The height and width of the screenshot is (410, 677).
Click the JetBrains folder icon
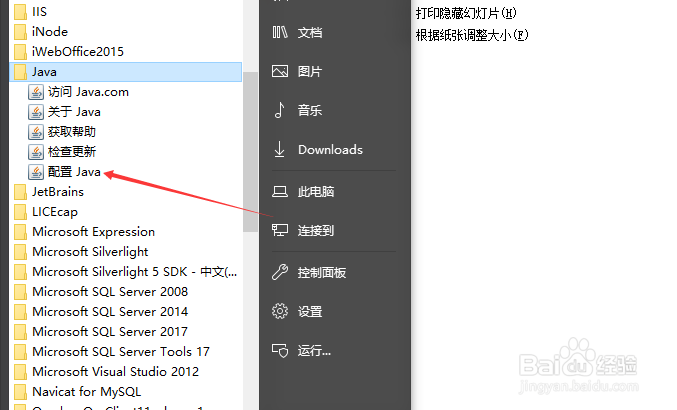[x=20, y=192]
